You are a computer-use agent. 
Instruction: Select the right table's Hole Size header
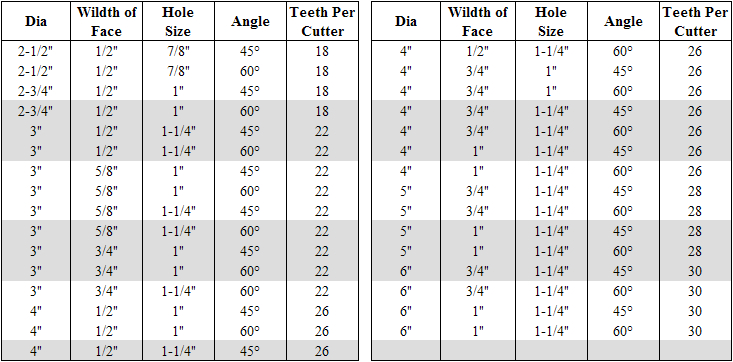point(550,22)
